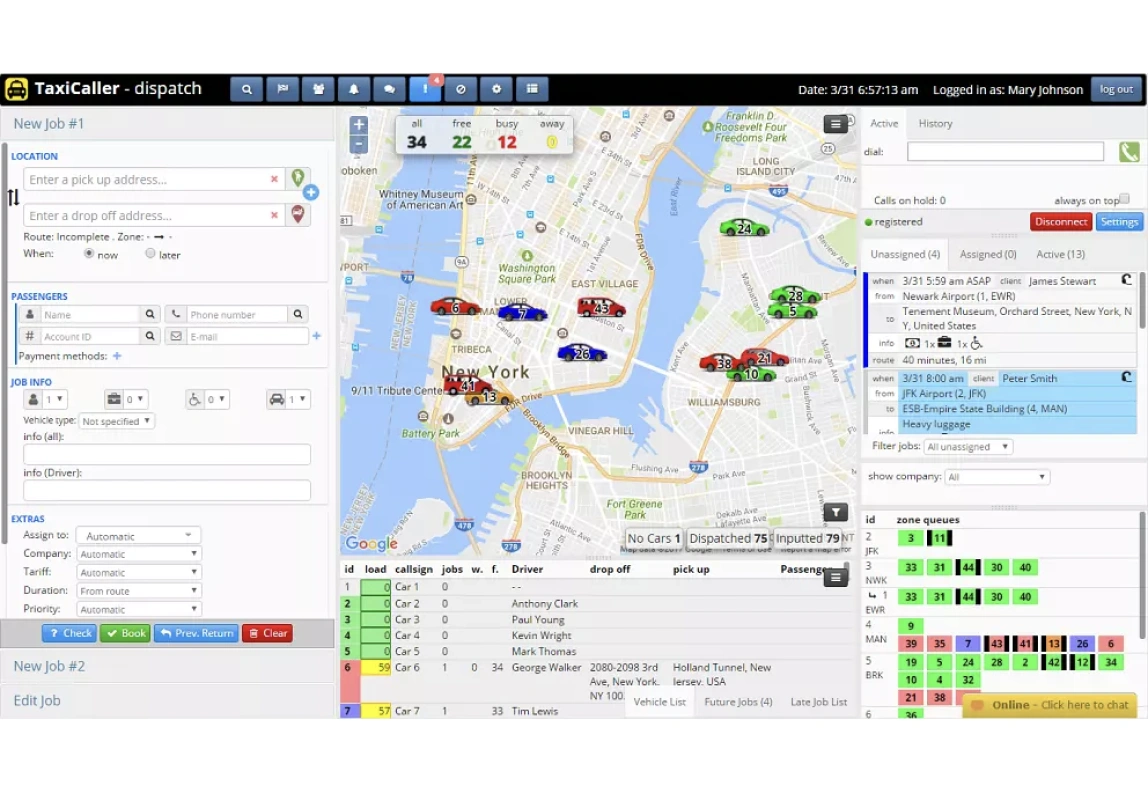The image size is (1148, 792).
Task: Click the flag icon in top toolbar
Action: tap(283, 89)
